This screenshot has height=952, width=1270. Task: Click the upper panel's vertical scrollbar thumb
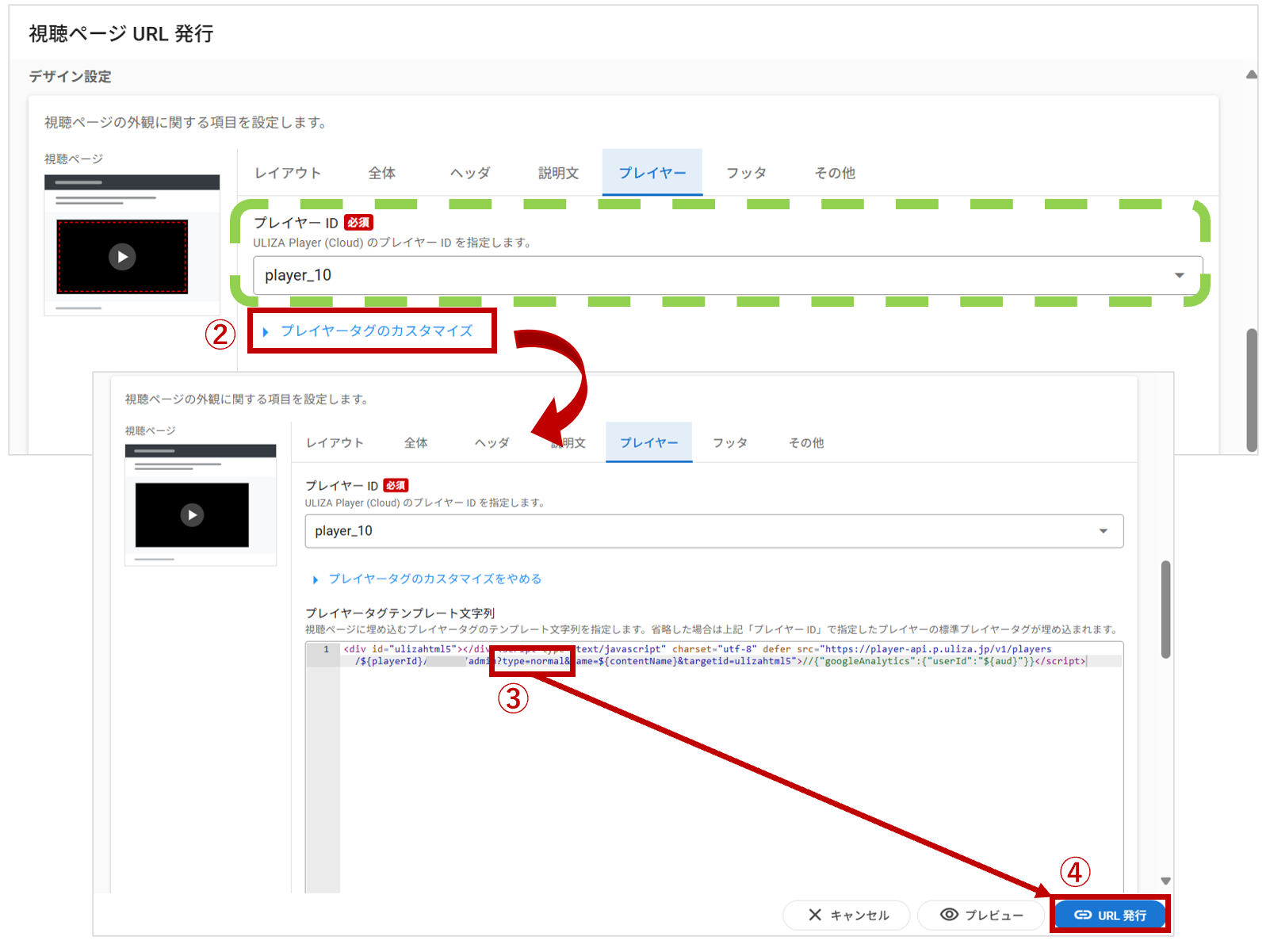(1252, 388)
